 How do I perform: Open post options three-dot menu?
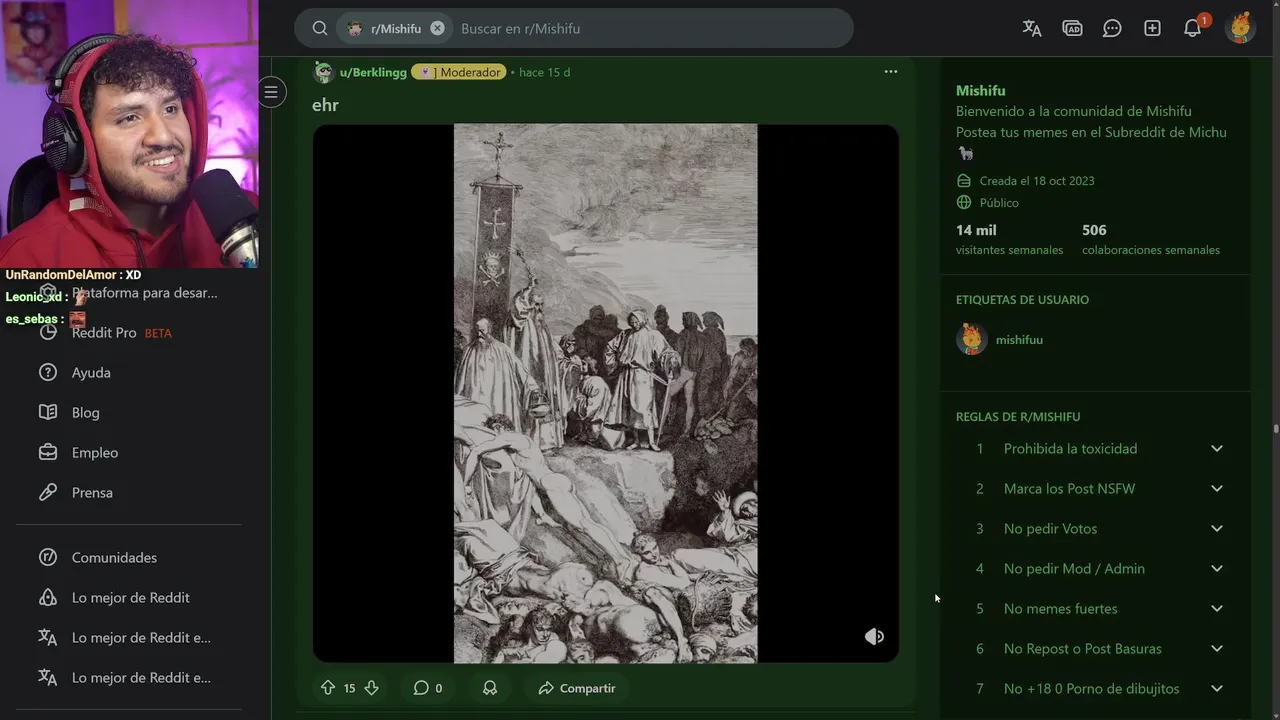coord(891,72)
